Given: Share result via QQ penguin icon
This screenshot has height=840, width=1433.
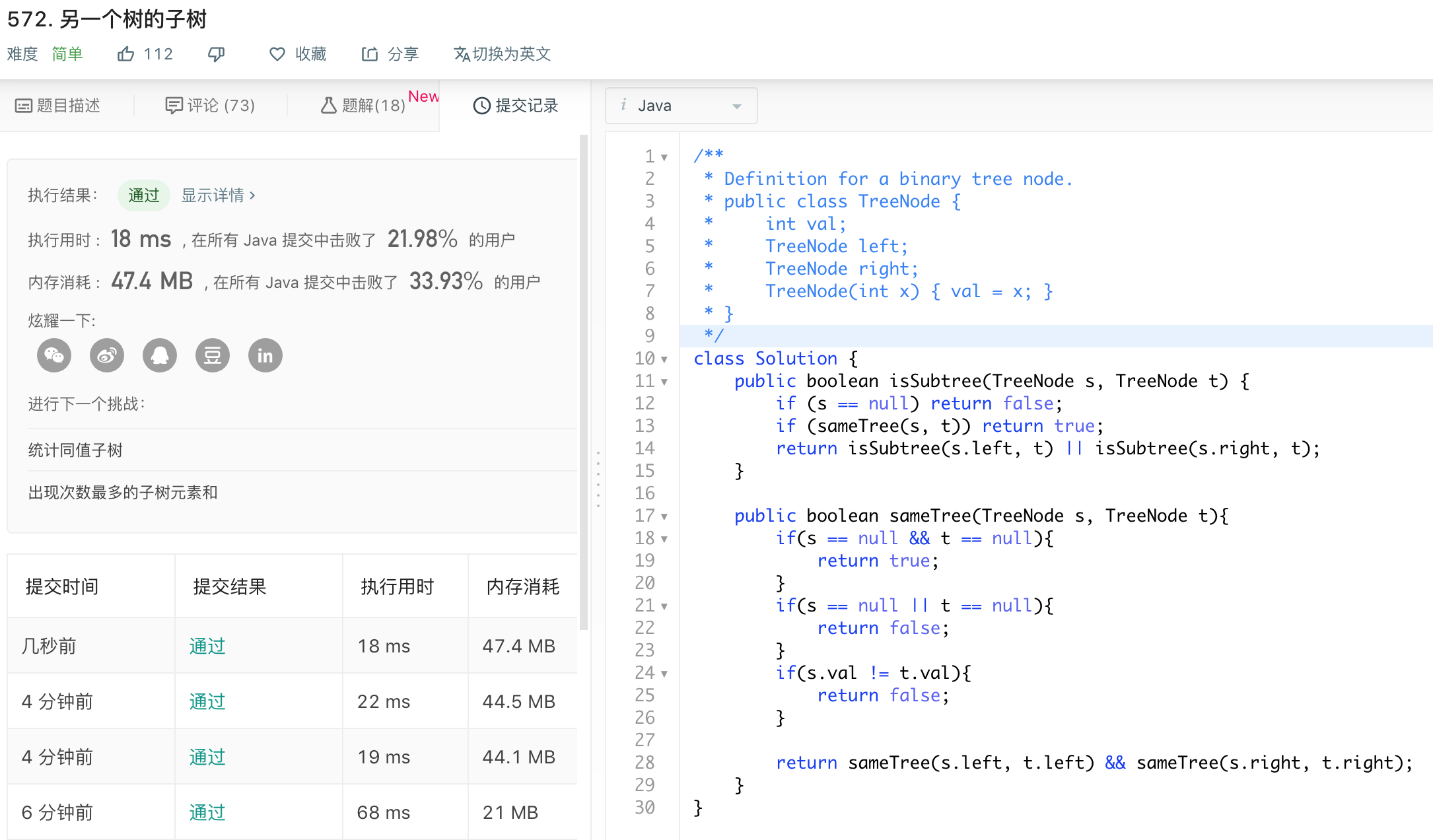Looking at the screenshot, I should 160,356.
